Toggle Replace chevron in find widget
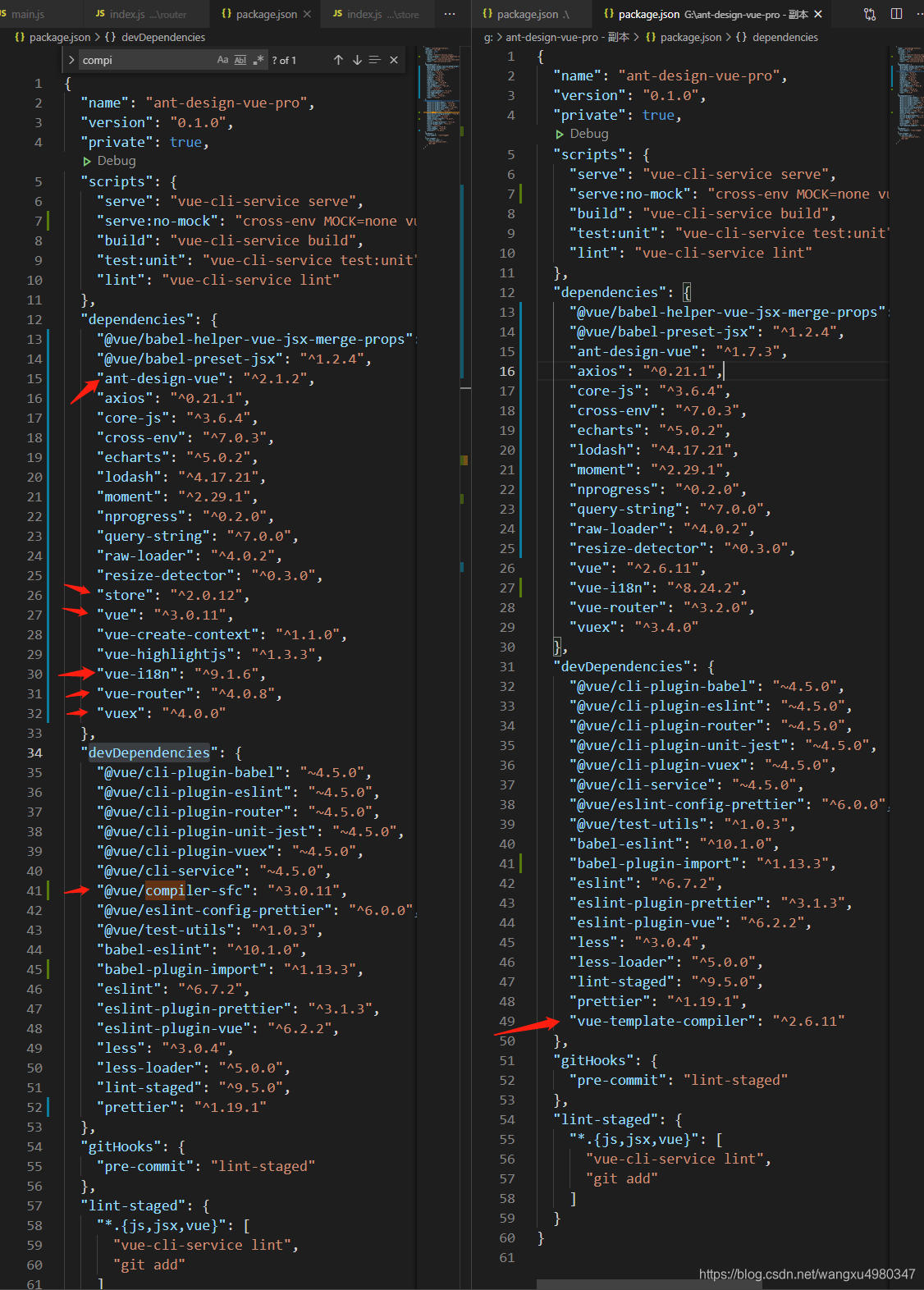 (72, 60)
